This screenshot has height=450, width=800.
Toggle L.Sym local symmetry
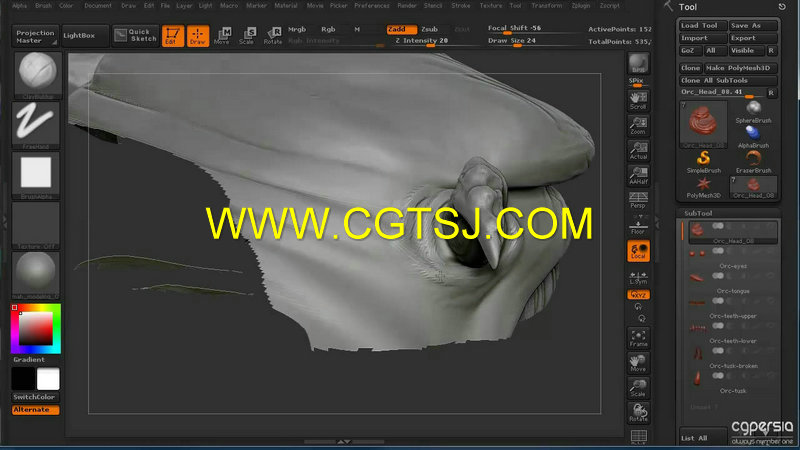click(x=638, y=277)
